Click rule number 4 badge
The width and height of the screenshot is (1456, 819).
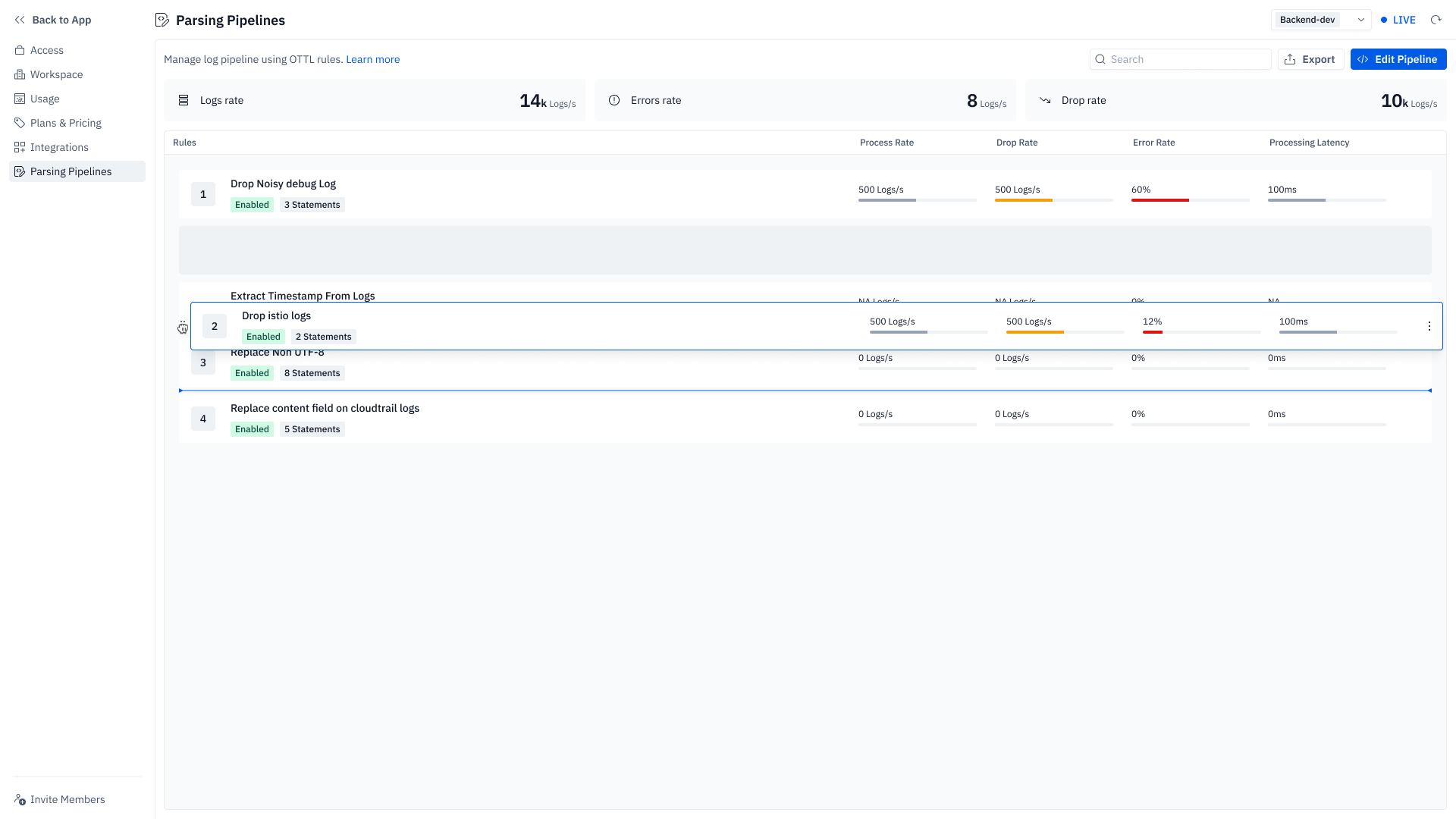[203, 419]
